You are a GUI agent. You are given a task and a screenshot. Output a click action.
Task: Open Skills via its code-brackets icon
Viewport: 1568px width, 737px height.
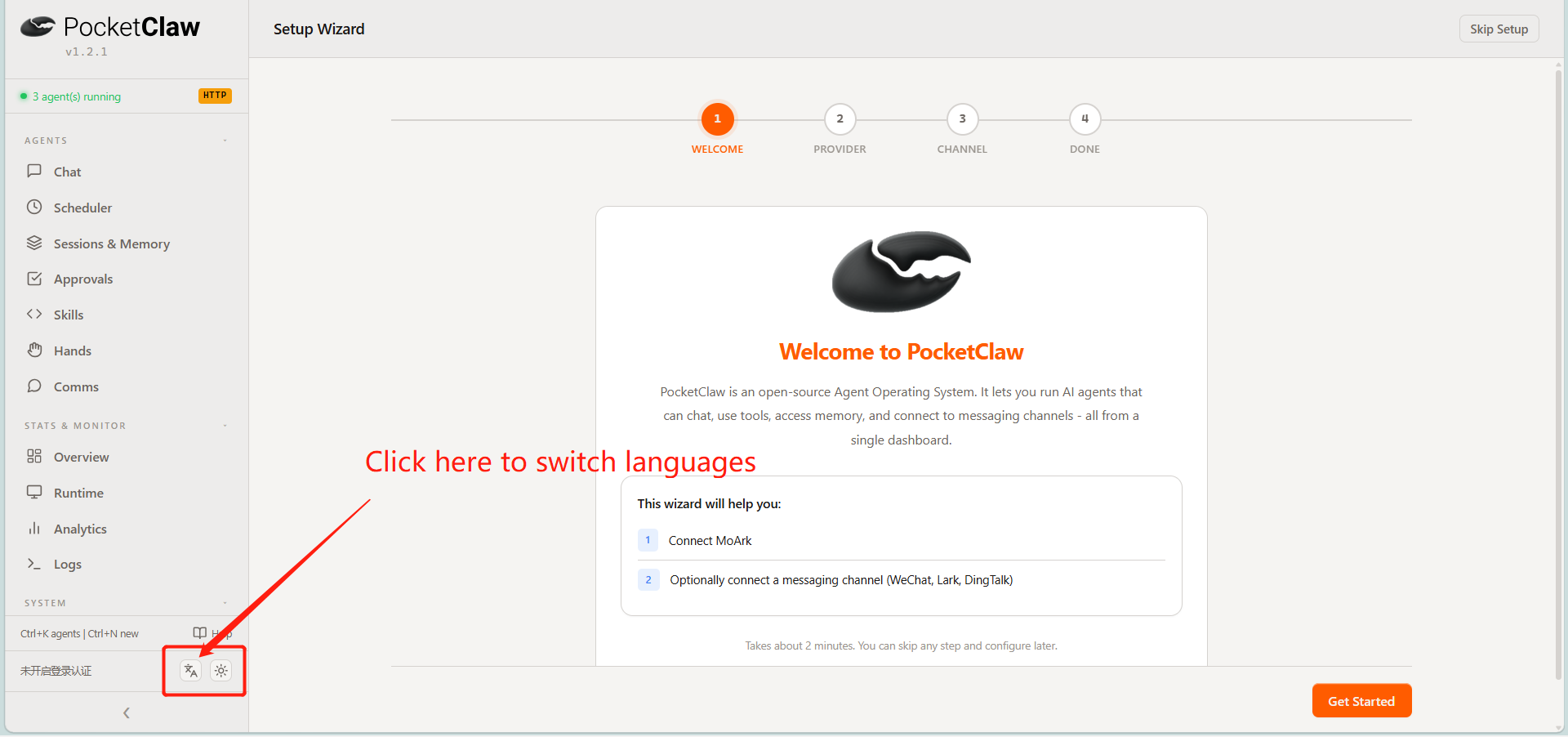[x=34, y=314]
